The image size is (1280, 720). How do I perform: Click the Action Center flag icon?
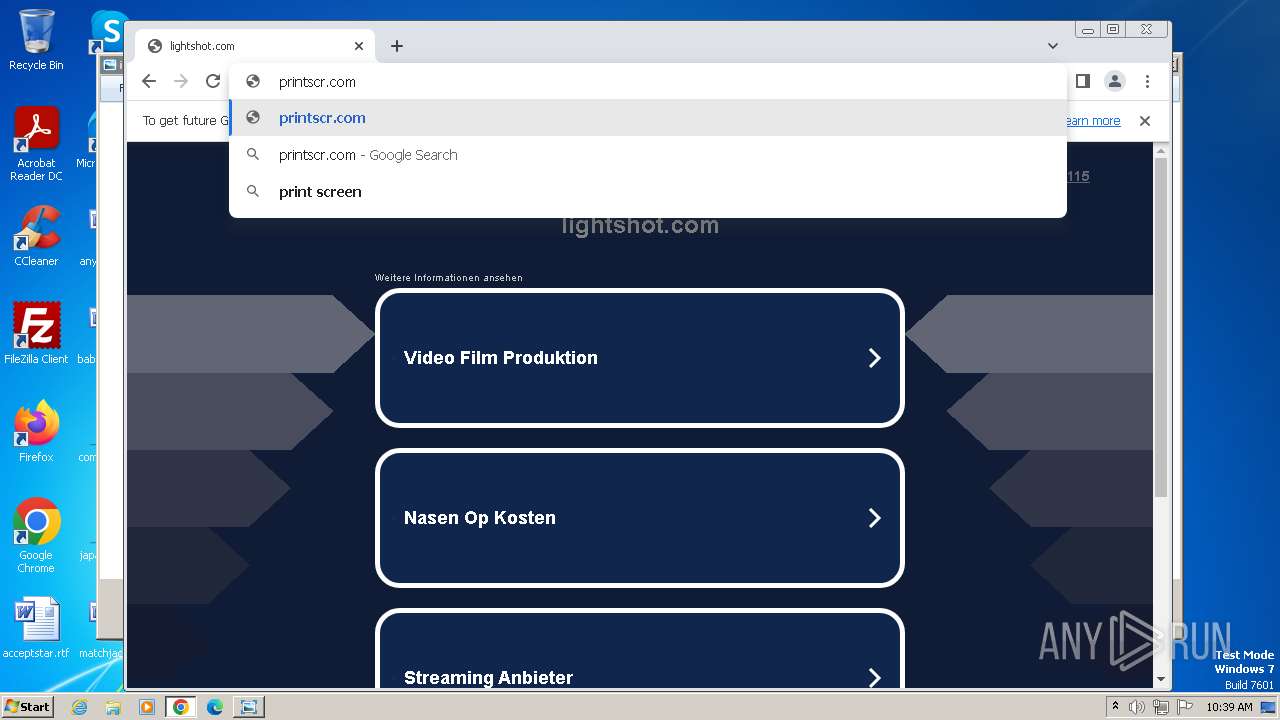pyautogui.click(x=1184, y=707)
